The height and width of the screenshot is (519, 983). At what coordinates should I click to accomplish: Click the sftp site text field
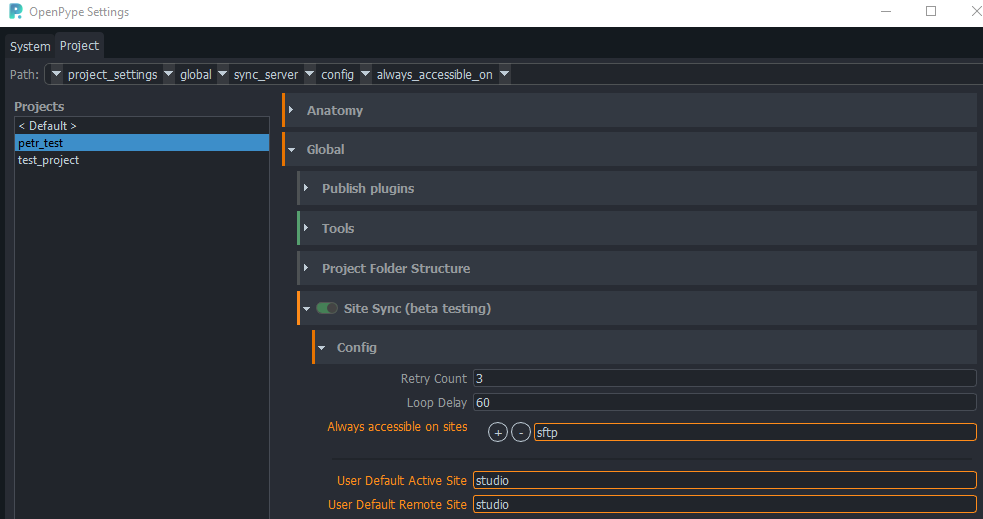[x=755, y=432]
